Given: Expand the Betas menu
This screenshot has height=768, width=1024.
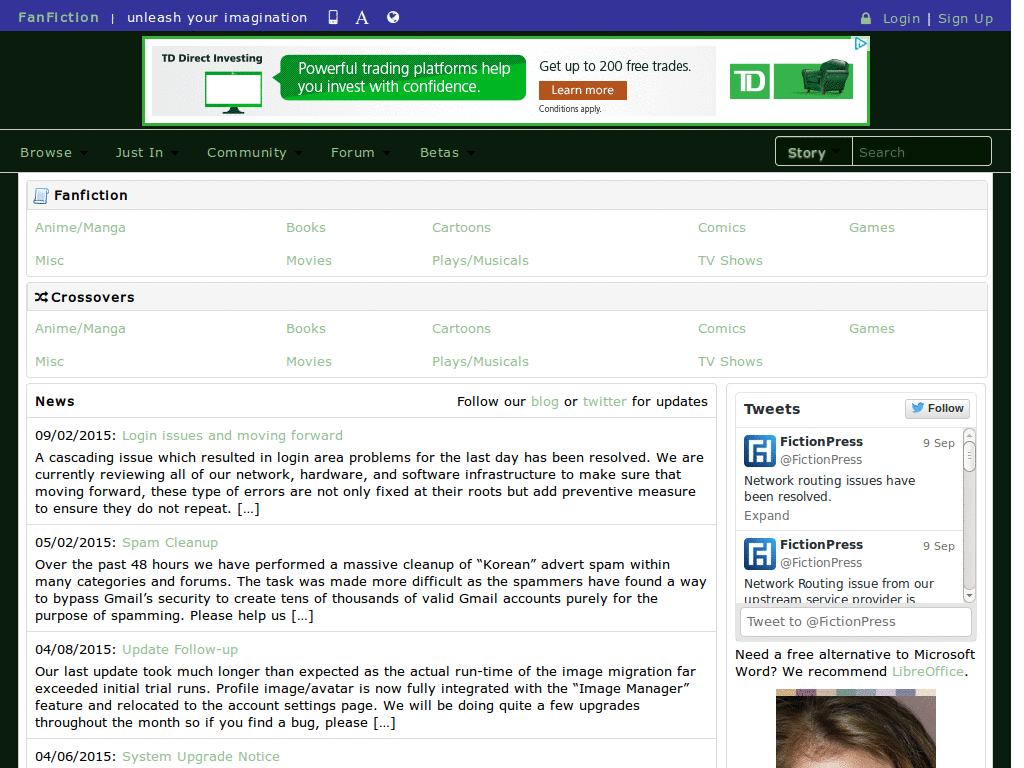Looking at the screenshot, I should (x=447, y=153).
